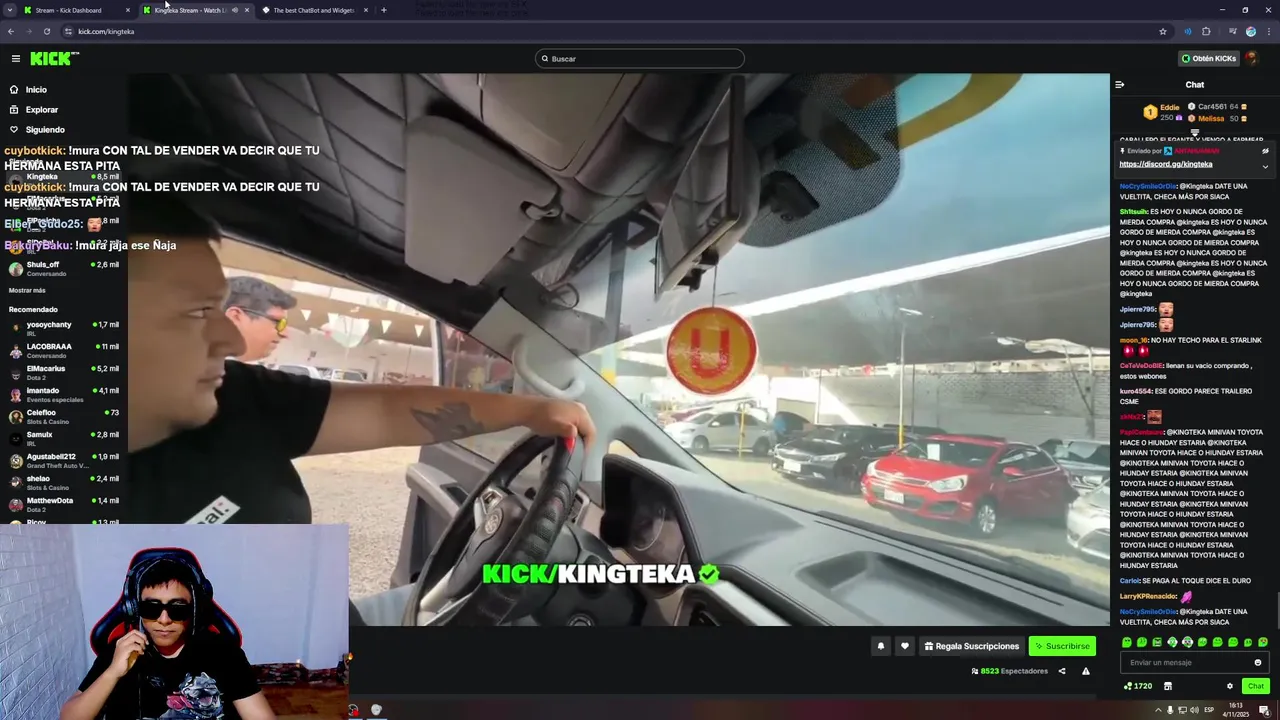Open ElMacarius recommended channel
This screenshot has width=1280, height=720.
pos(64,372)
